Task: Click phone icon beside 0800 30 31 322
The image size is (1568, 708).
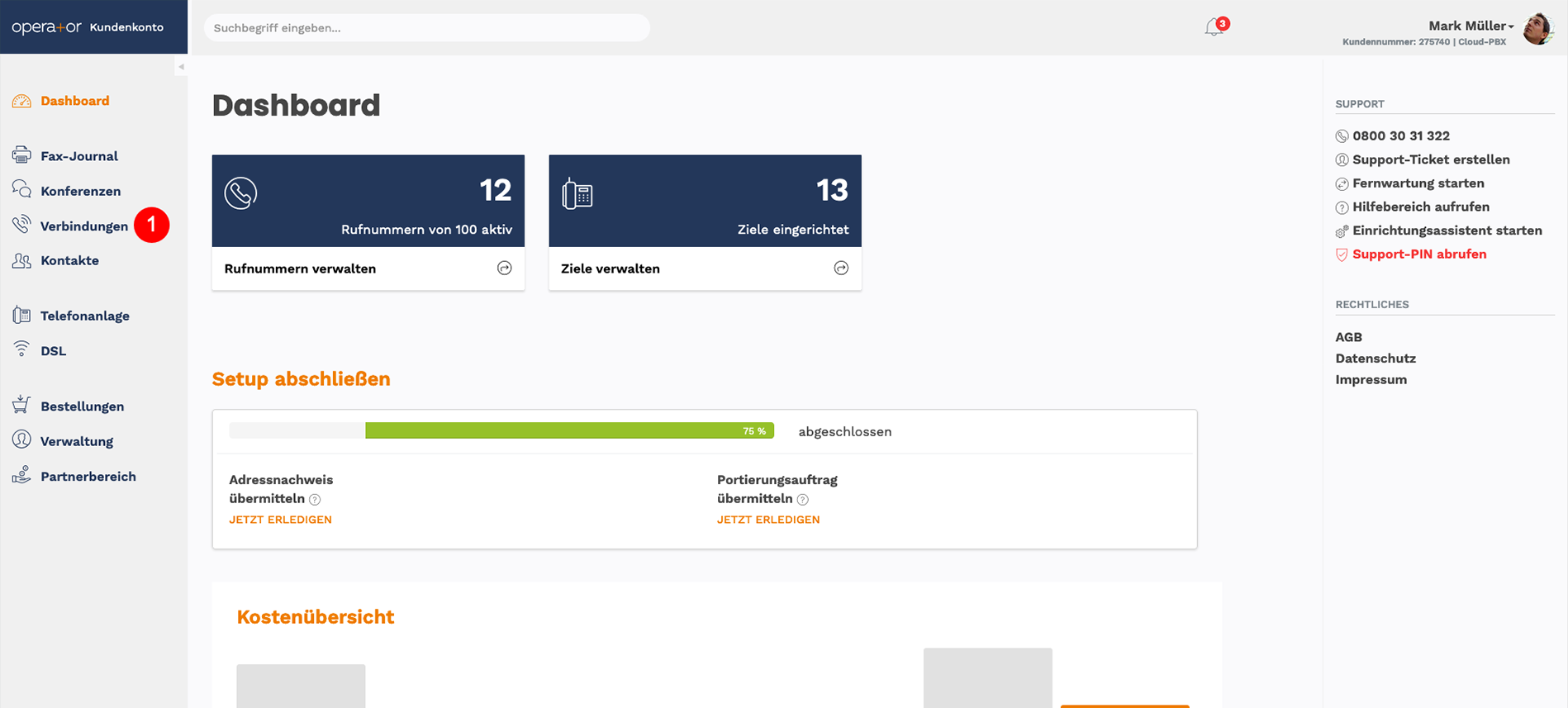Action: click(1342, 136)
